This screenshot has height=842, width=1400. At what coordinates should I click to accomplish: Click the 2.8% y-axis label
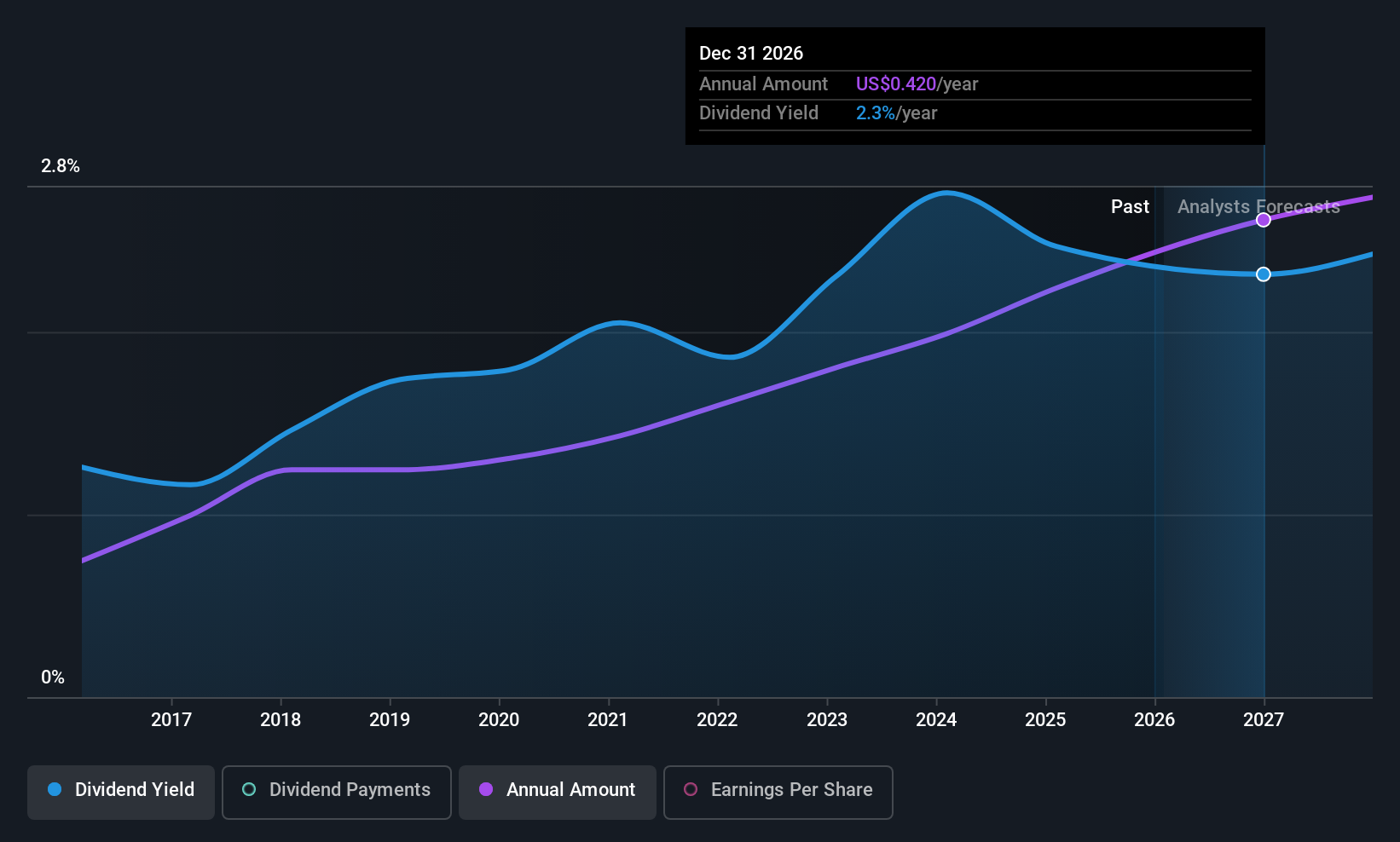pyautogui.click(x=61, y=166)
